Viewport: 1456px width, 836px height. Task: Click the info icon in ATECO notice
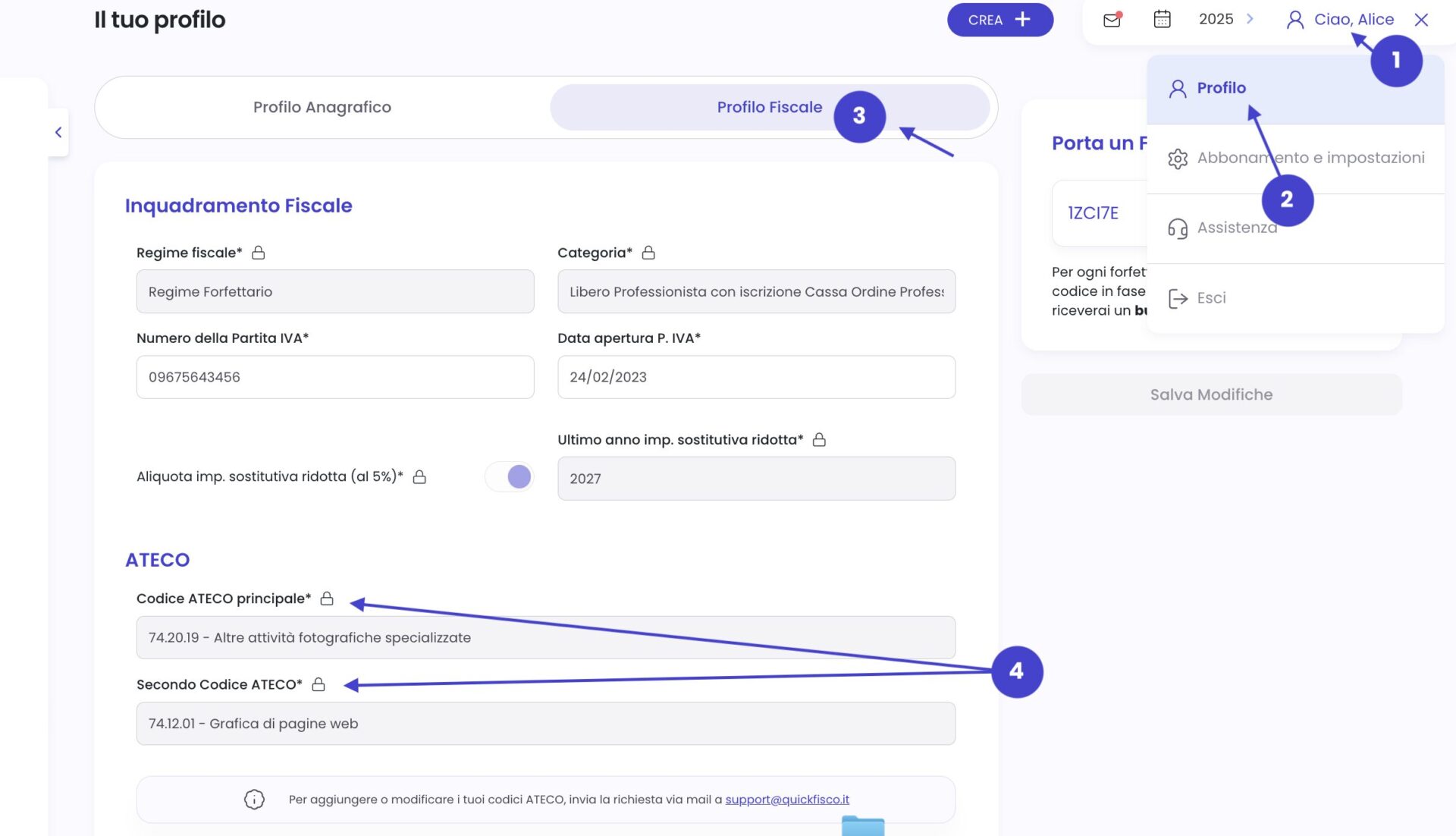(254, 799)
